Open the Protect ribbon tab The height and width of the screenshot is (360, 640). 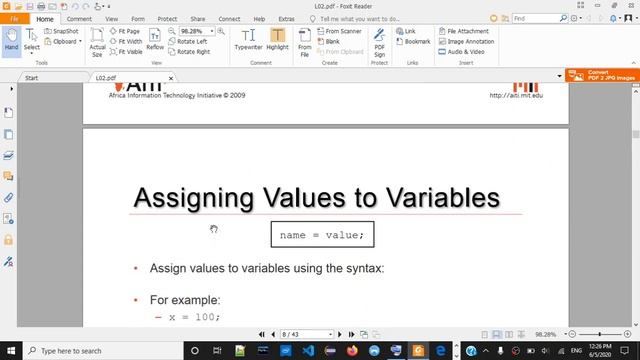click(x=167, y=19)
